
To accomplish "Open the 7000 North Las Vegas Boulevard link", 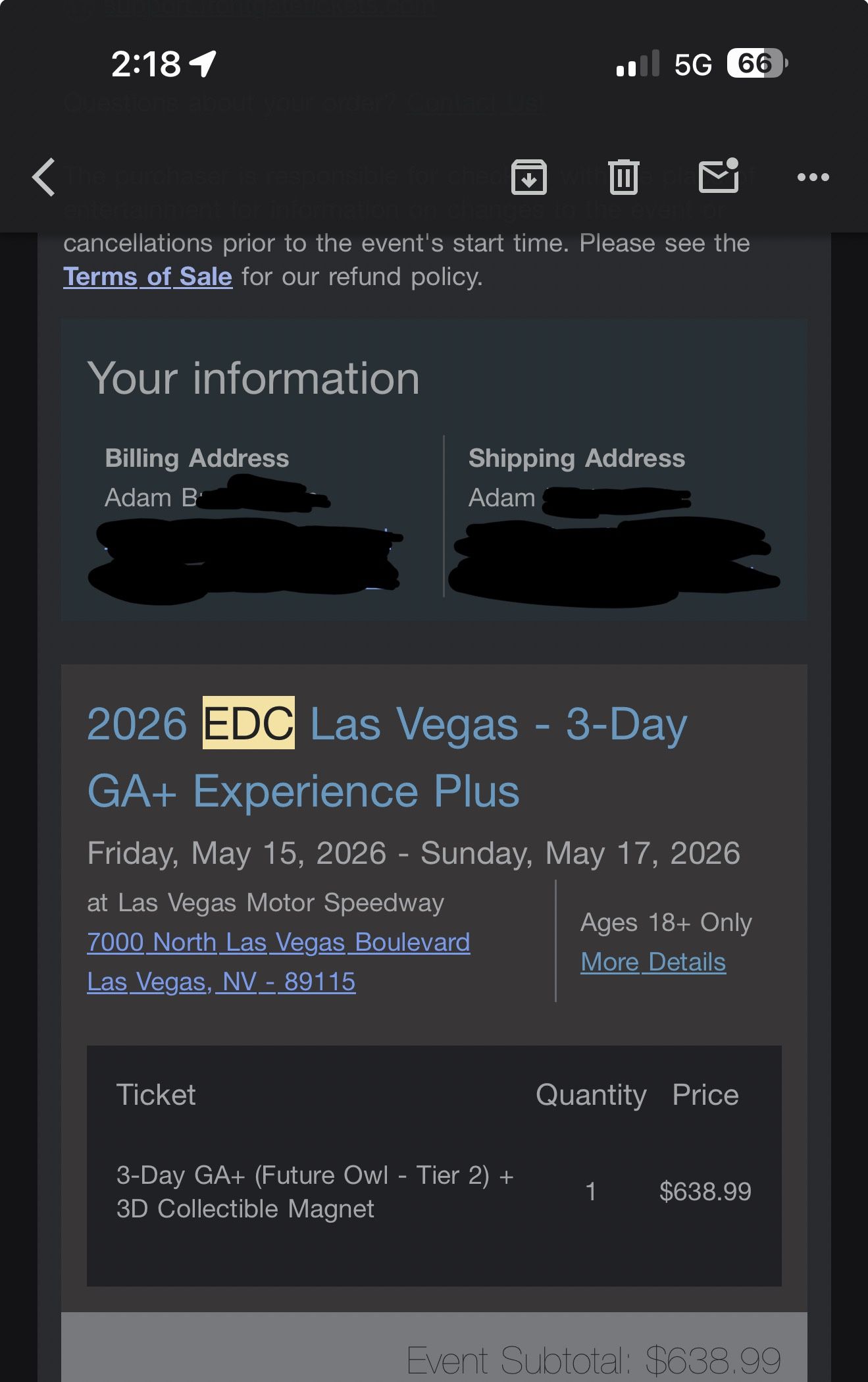I will tap(278, 942).
